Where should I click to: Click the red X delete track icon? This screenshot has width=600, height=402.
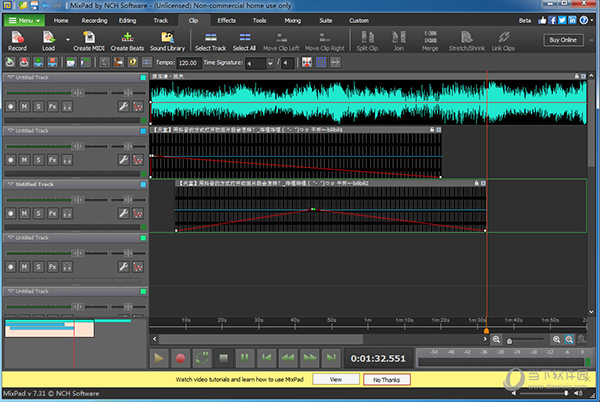click(52, 62)
